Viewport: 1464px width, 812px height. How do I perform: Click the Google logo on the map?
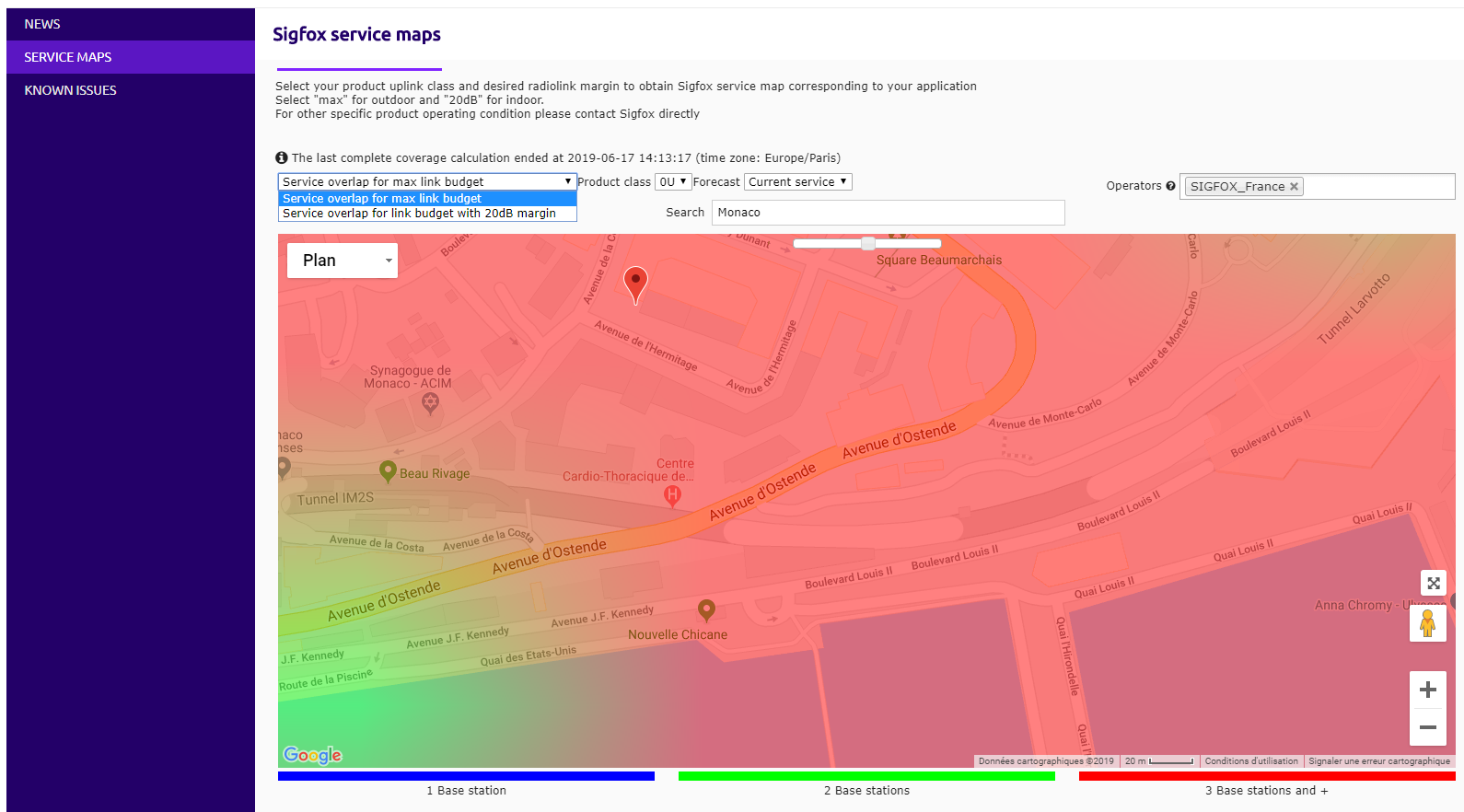313,755
